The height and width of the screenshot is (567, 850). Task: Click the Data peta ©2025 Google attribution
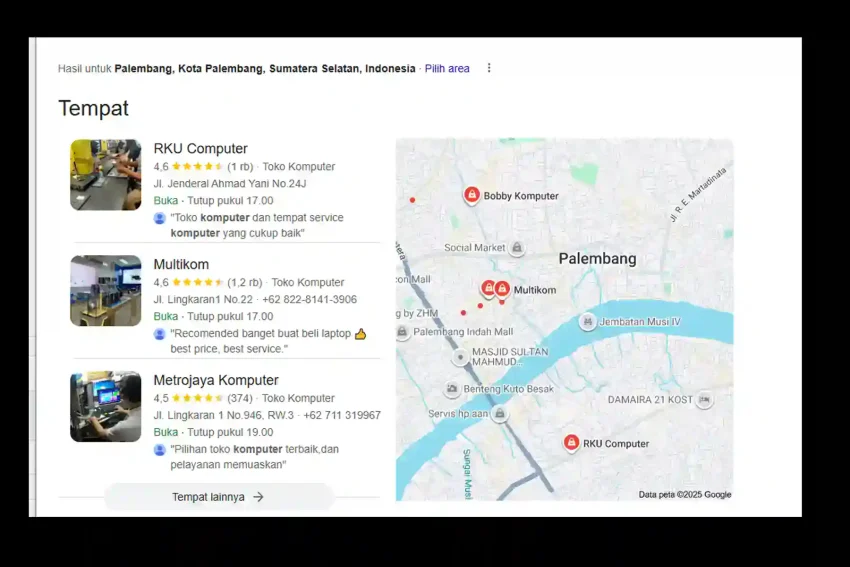coord(685,494)
